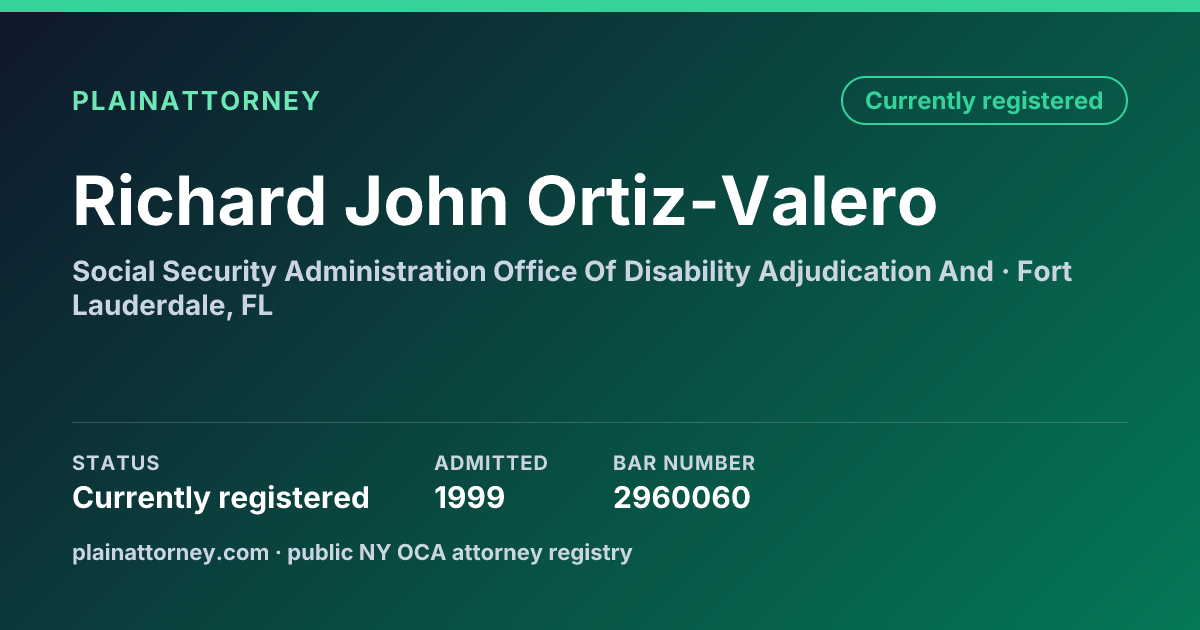Image resolution: width=1200 pixels, height=630 pixels.
Task: Click the STATUS field label
Action: click(x=116, y=463)
